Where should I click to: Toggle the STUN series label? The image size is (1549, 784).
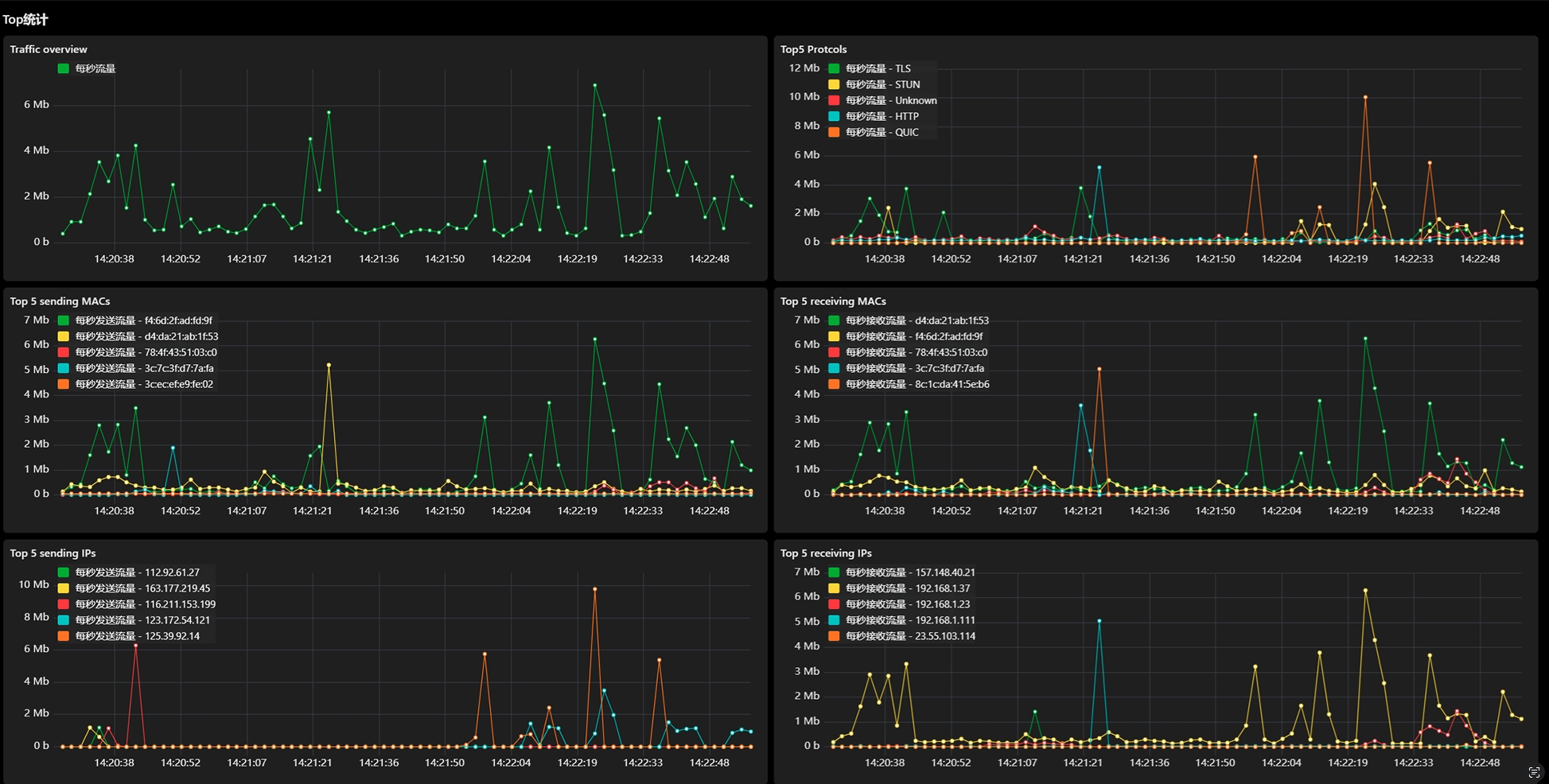click(883, 84)
